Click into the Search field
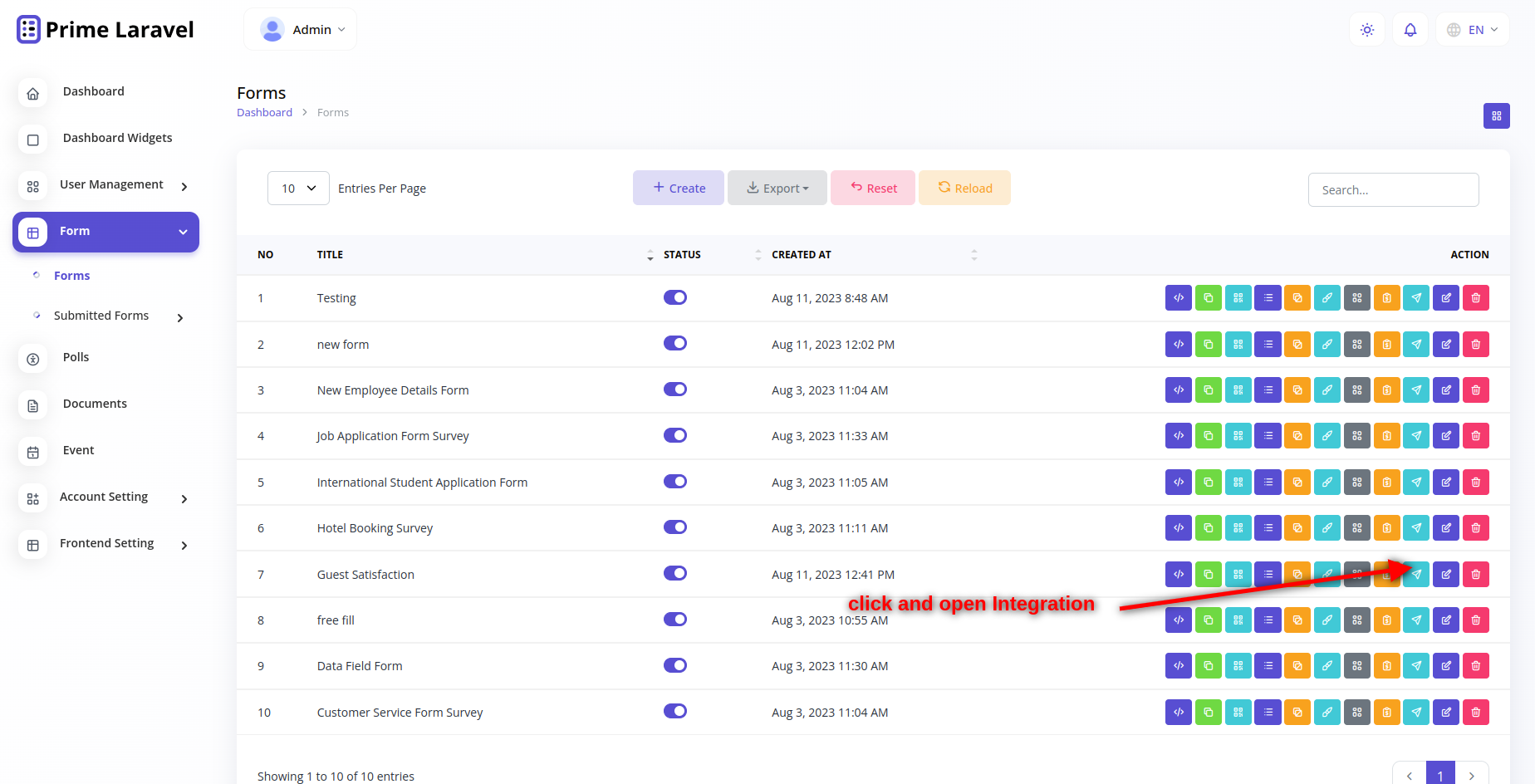 tap(1394, 189)
